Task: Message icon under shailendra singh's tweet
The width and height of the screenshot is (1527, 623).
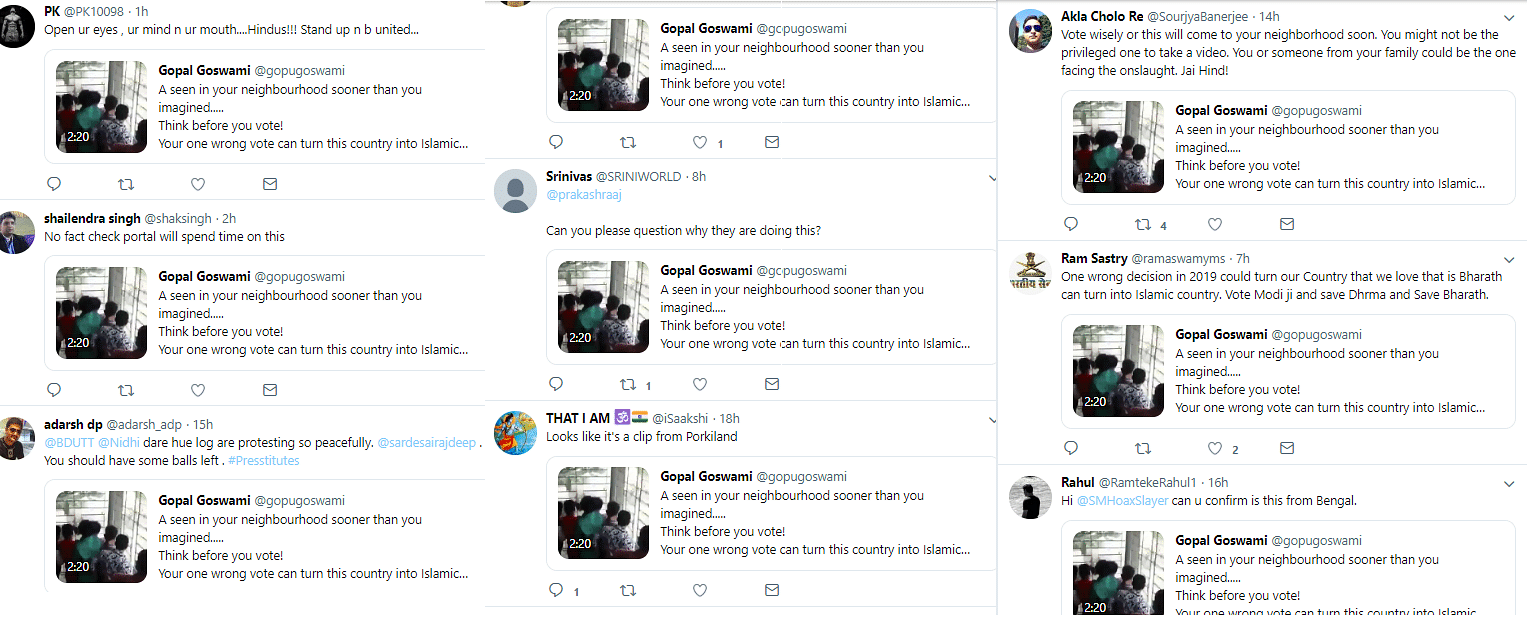Action: [270, 390]
